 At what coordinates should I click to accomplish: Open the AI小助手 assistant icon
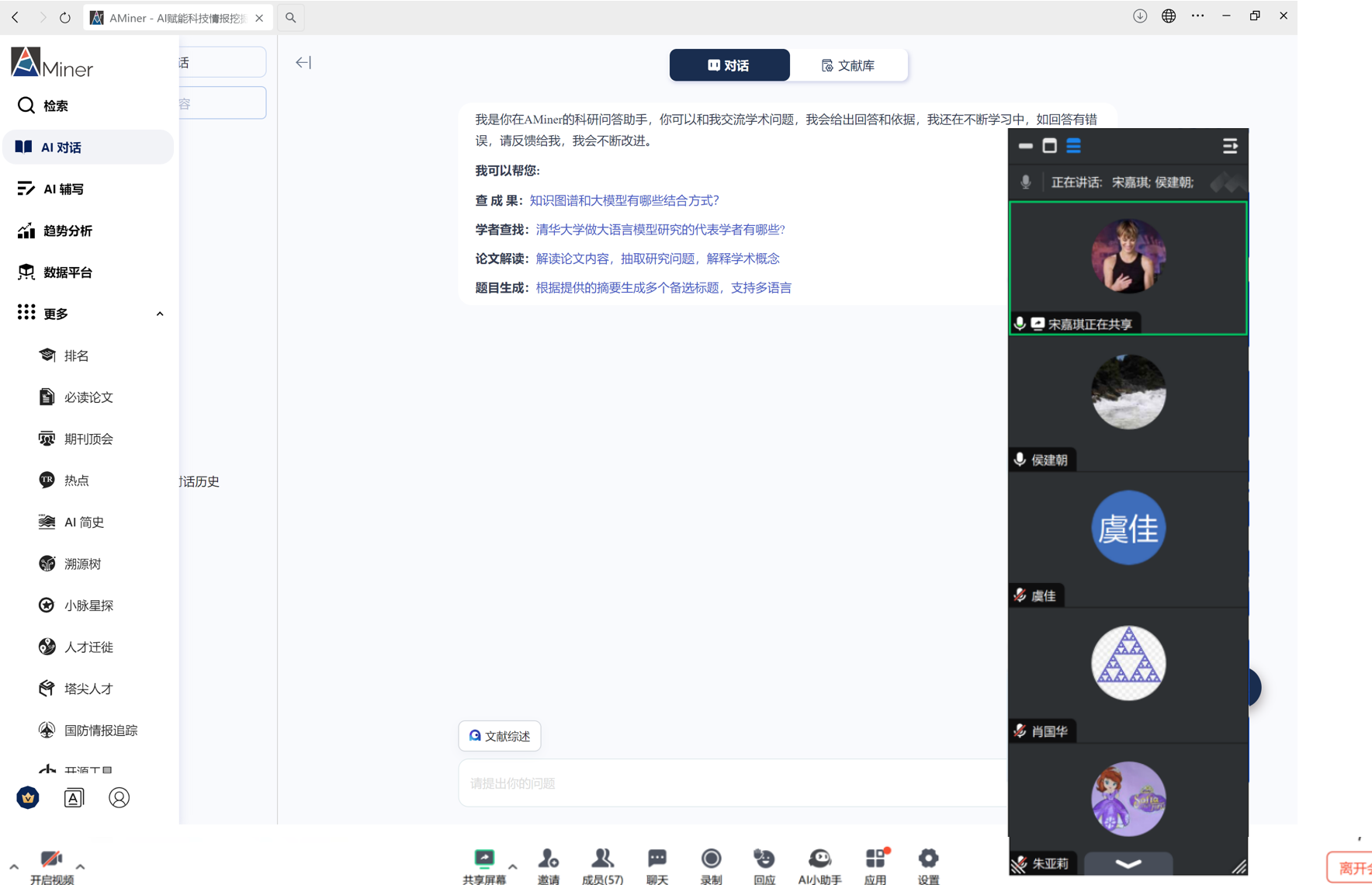pyautogui.click(x=819, y=859)
